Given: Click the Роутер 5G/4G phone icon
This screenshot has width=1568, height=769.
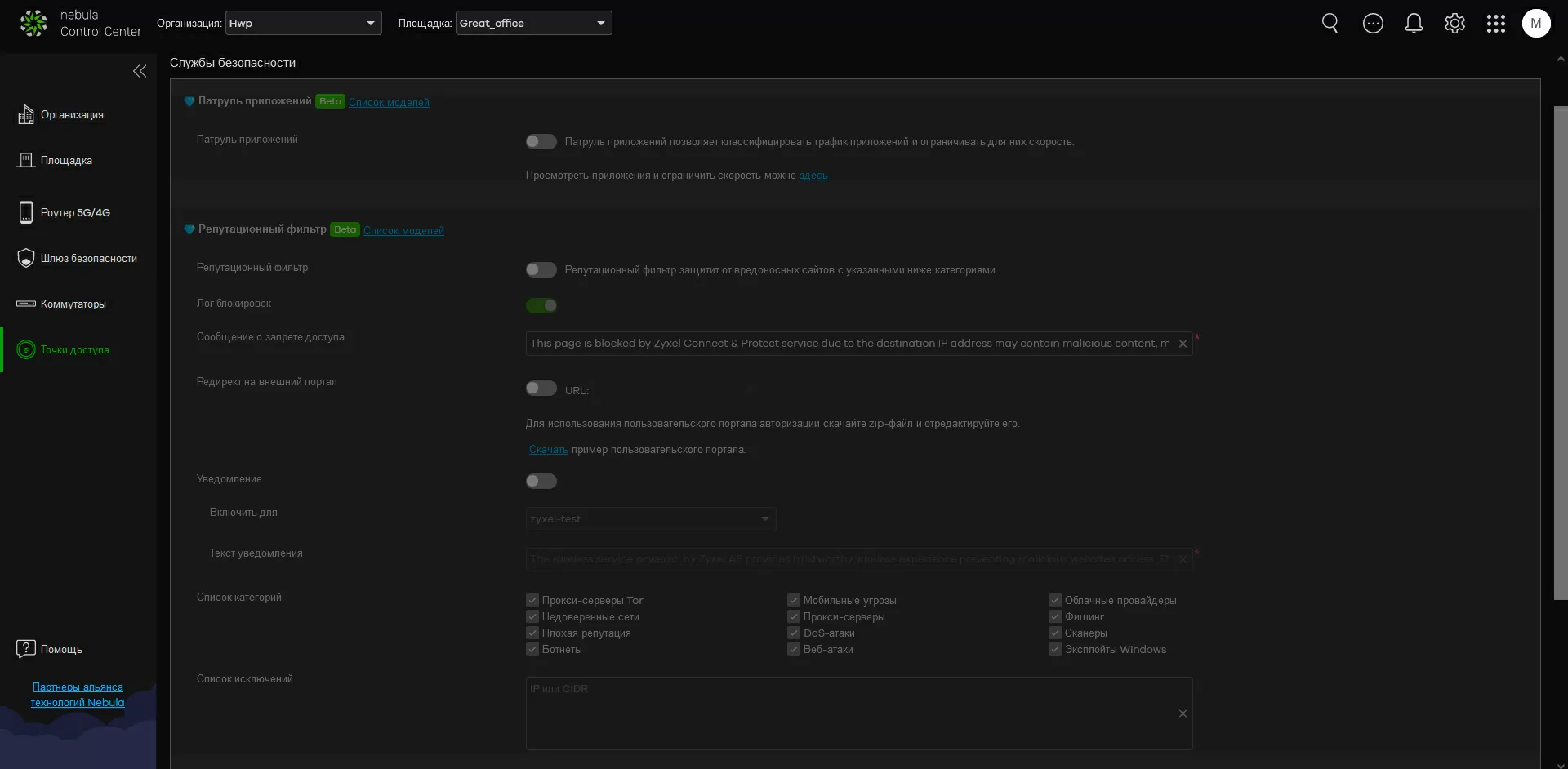Looking at the screenshot, I should pyautogui.click(x=26, y=212).
